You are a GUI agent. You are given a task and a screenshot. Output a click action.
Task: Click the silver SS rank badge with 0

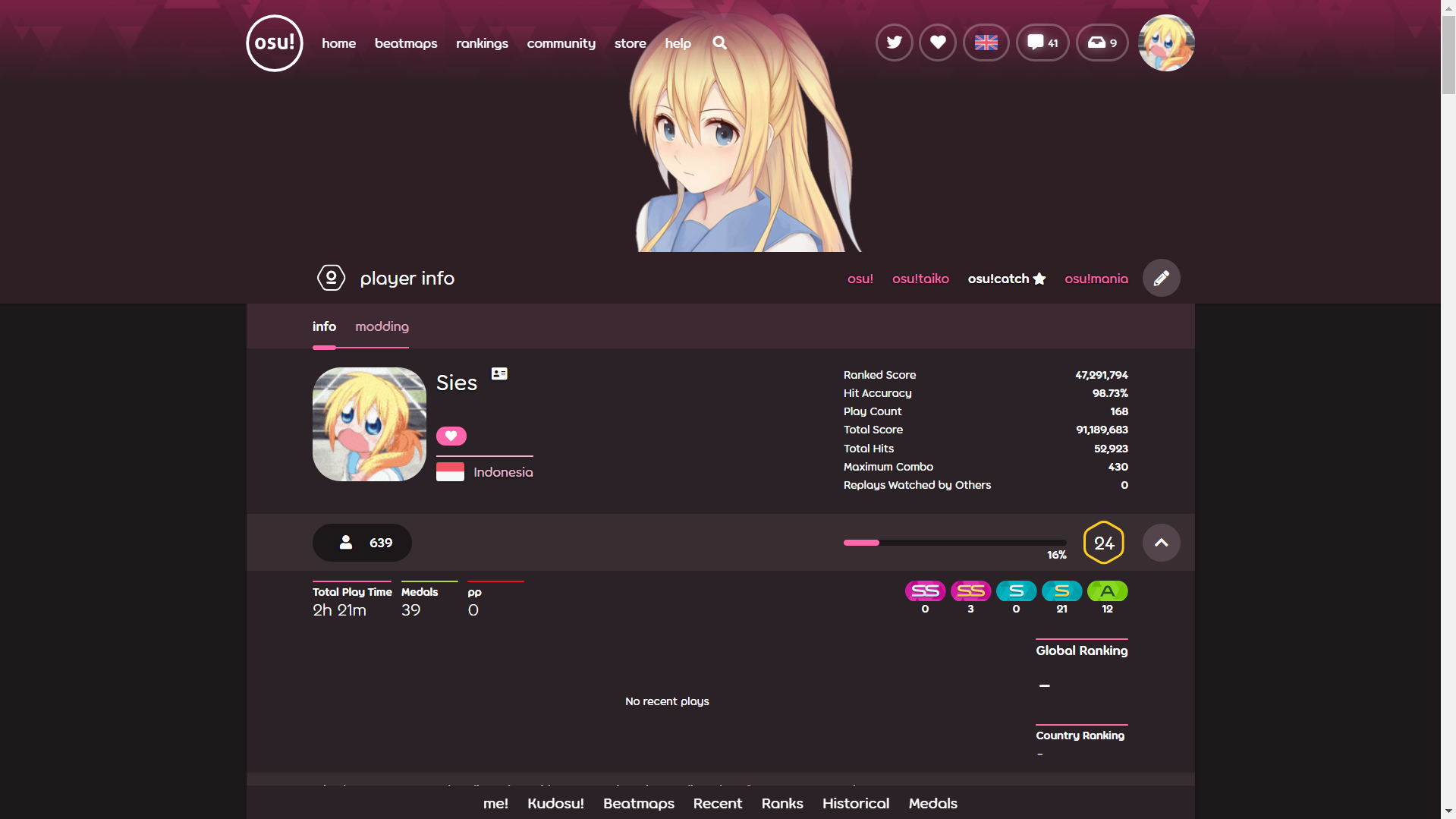(x=925, y=591)
